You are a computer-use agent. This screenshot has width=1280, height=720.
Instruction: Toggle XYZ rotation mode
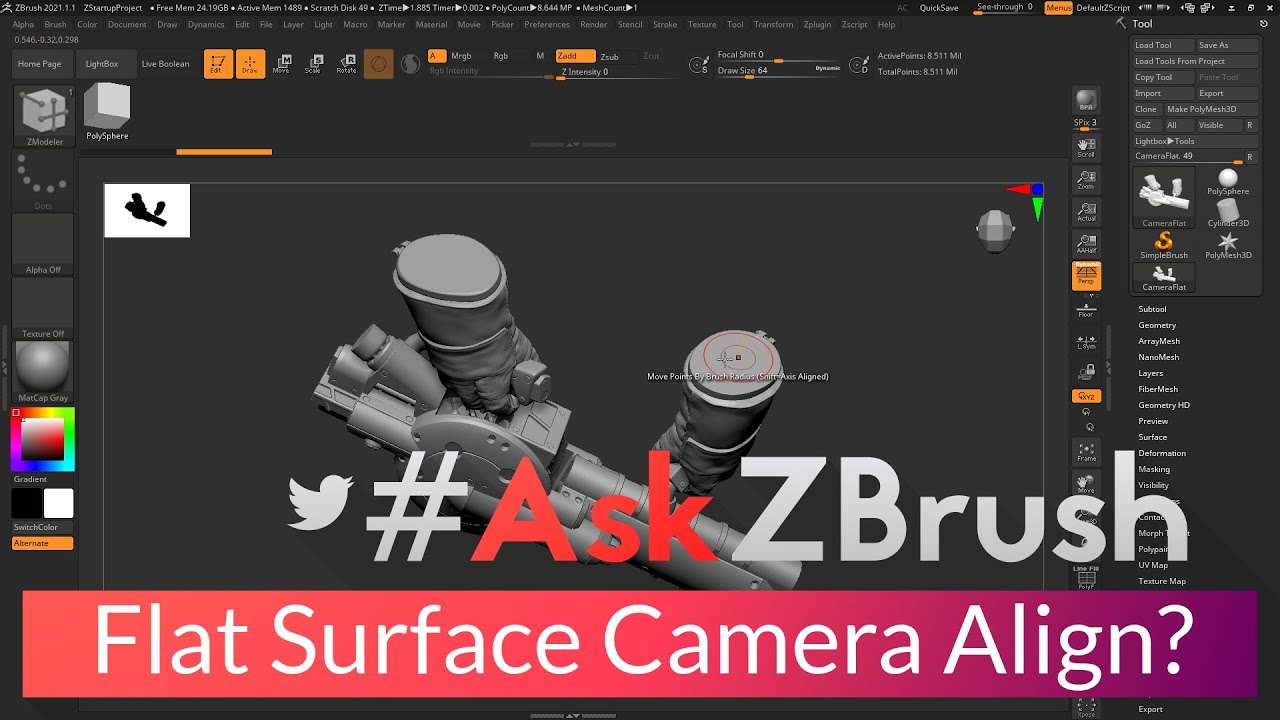point(1086,397)
